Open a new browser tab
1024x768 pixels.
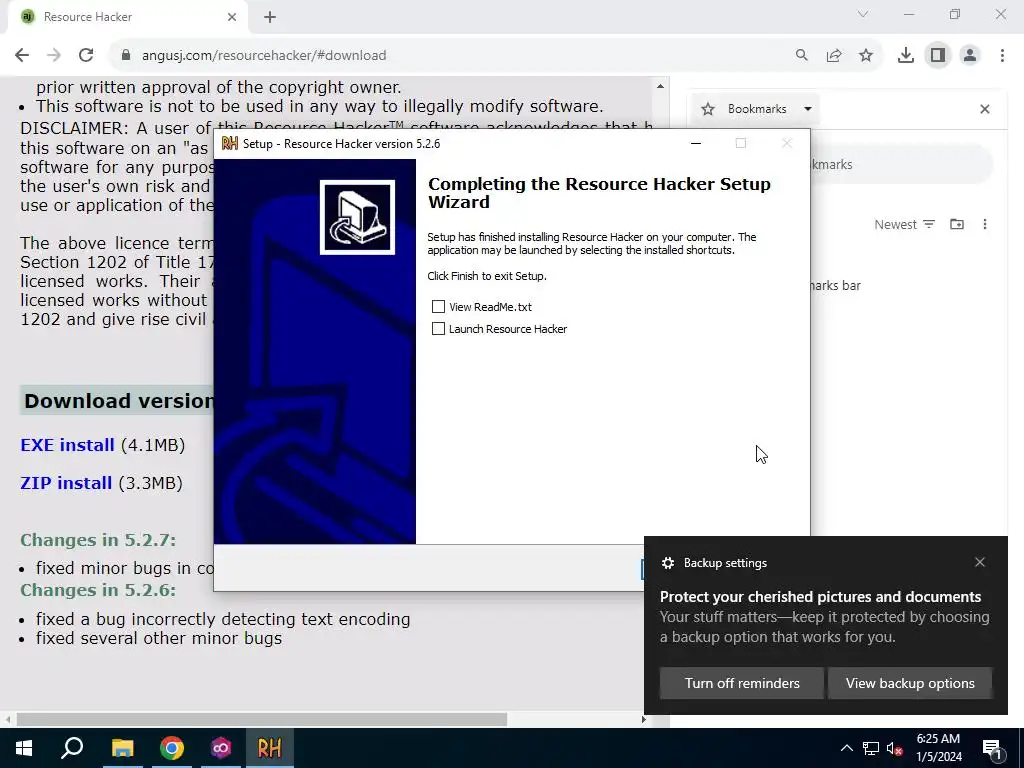[x=270, y=17]
